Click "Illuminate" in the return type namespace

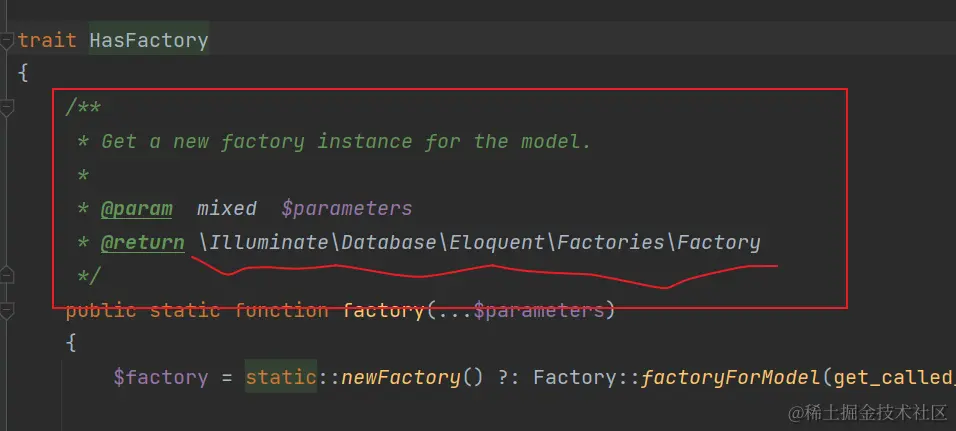[x=269, y=243]
